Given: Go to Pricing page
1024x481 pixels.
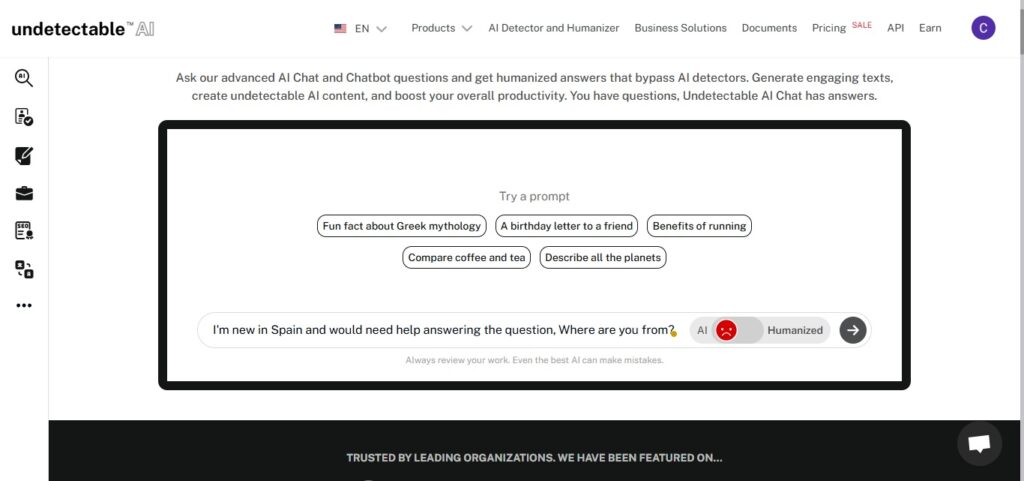Looking at the screenshot, I should [829, 28].
